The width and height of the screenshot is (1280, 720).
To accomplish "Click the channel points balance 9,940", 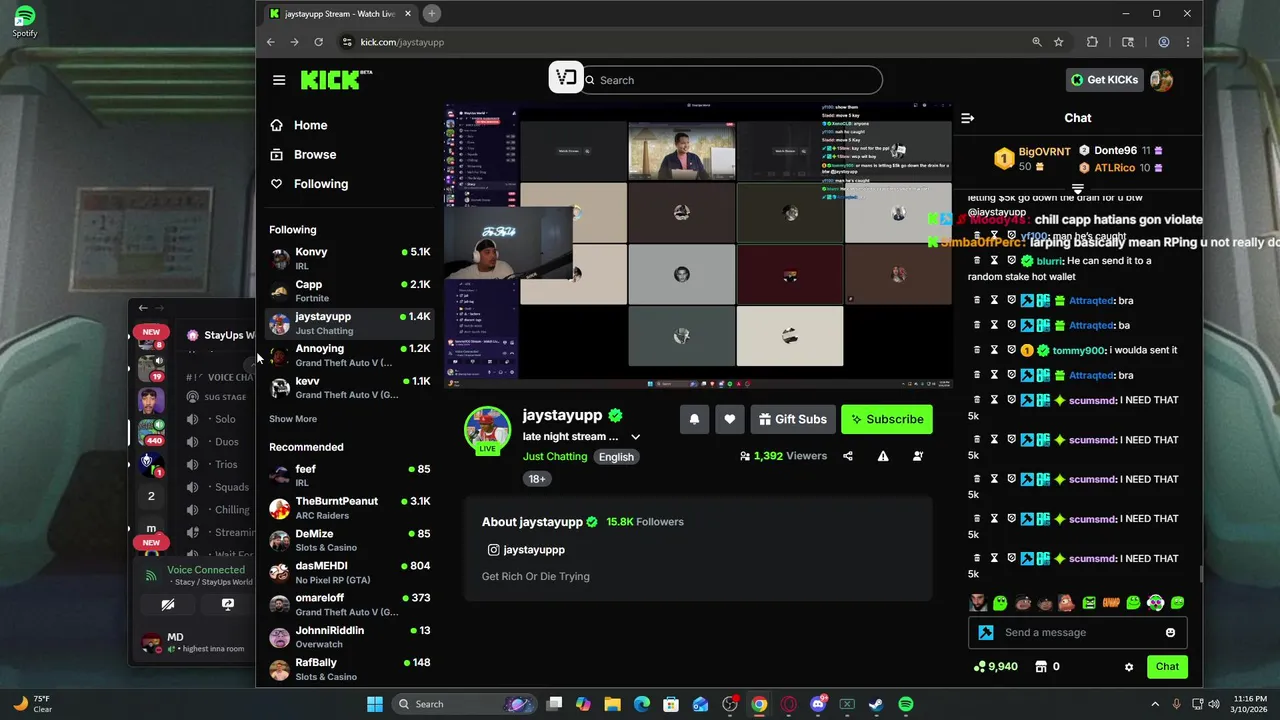I will (x=995, y=667).
